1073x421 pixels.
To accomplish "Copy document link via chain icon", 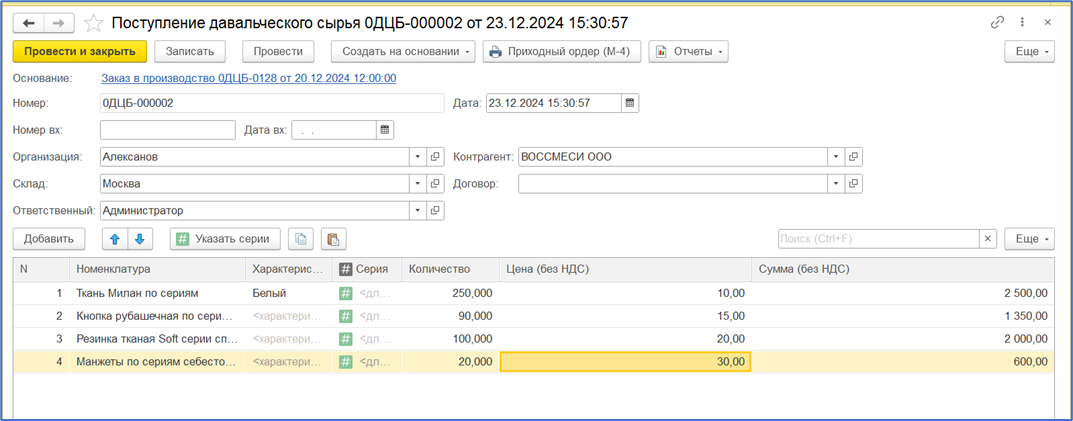I will (x=997, y=22).
